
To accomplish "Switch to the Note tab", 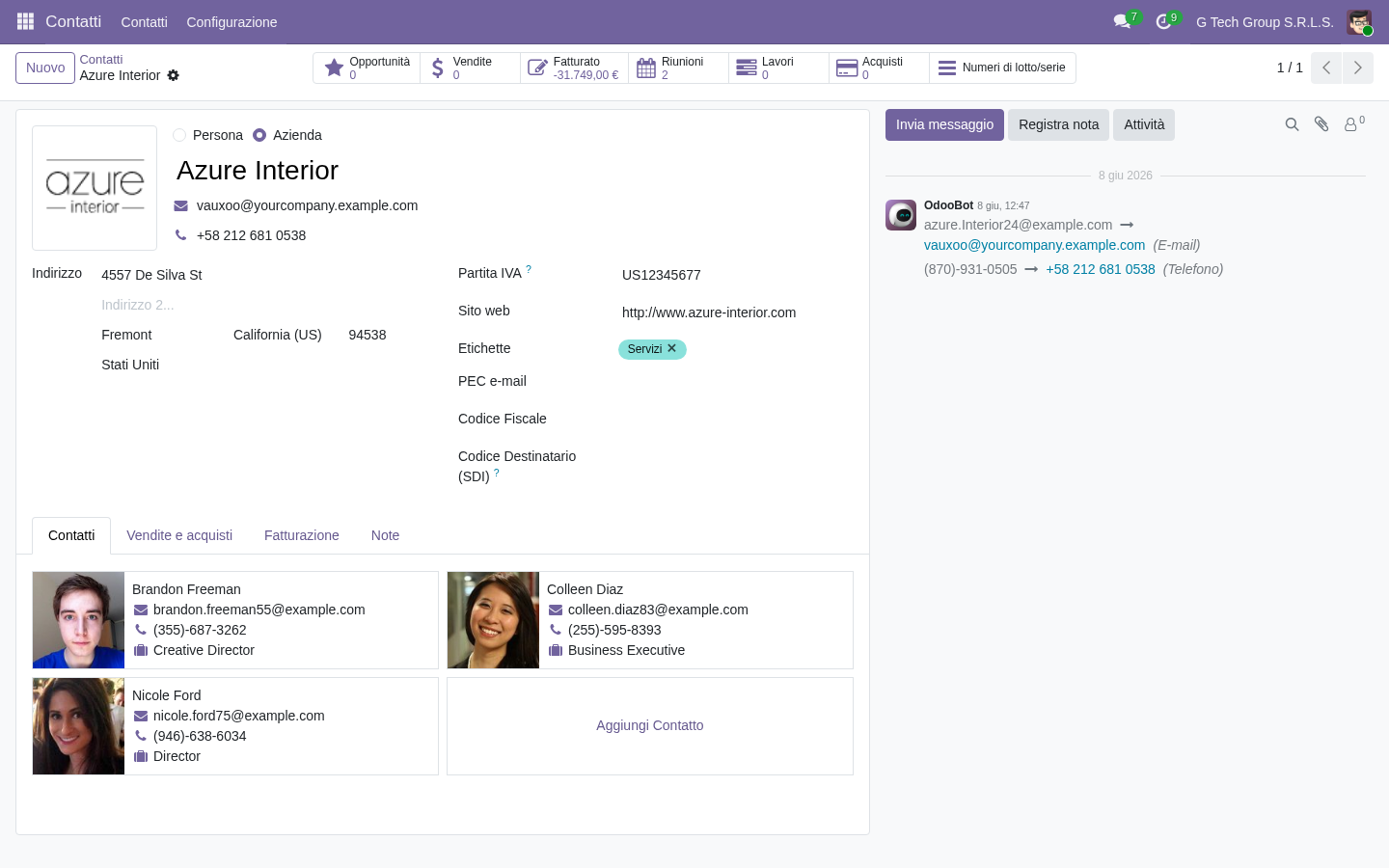I will (385, 535).
